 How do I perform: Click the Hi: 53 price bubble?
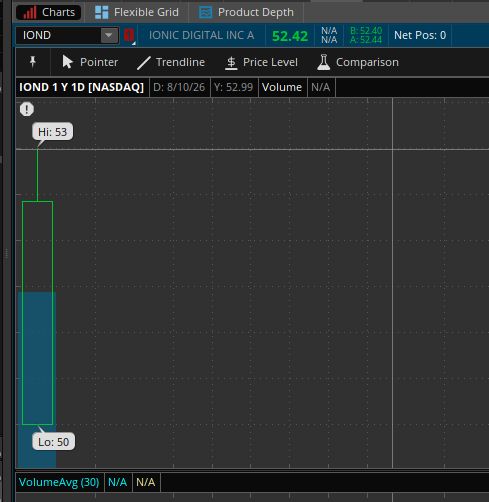52,132
